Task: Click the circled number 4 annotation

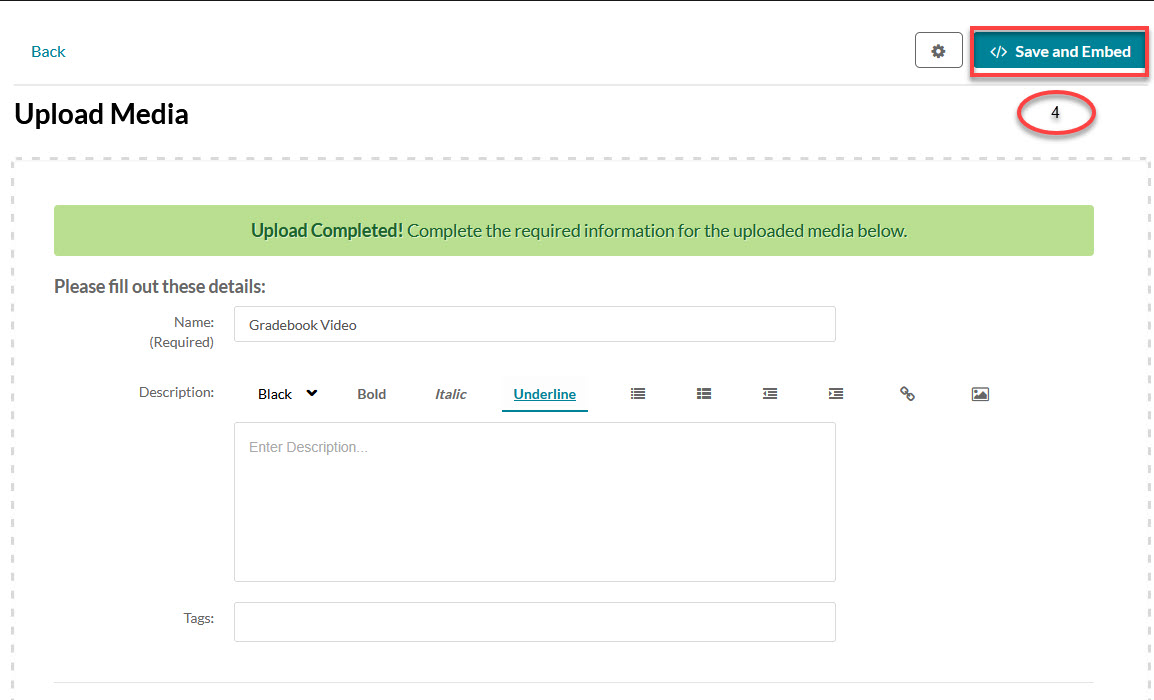Action: pyautogui.click(x=1056, y=114)
